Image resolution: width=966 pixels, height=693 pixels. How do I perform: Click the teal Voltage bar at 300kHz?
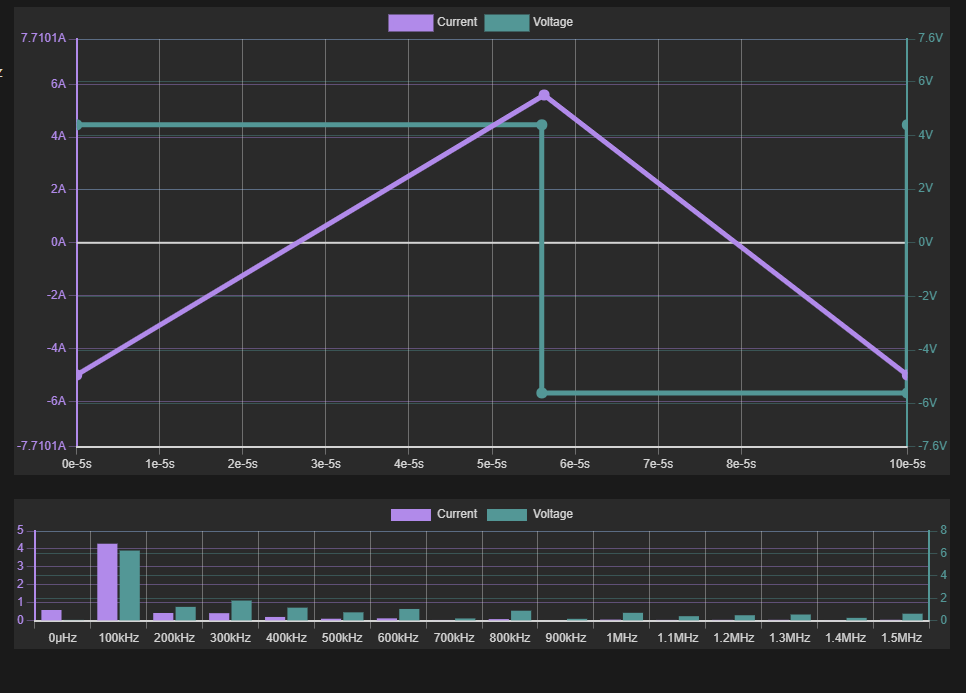coord(242,610)
